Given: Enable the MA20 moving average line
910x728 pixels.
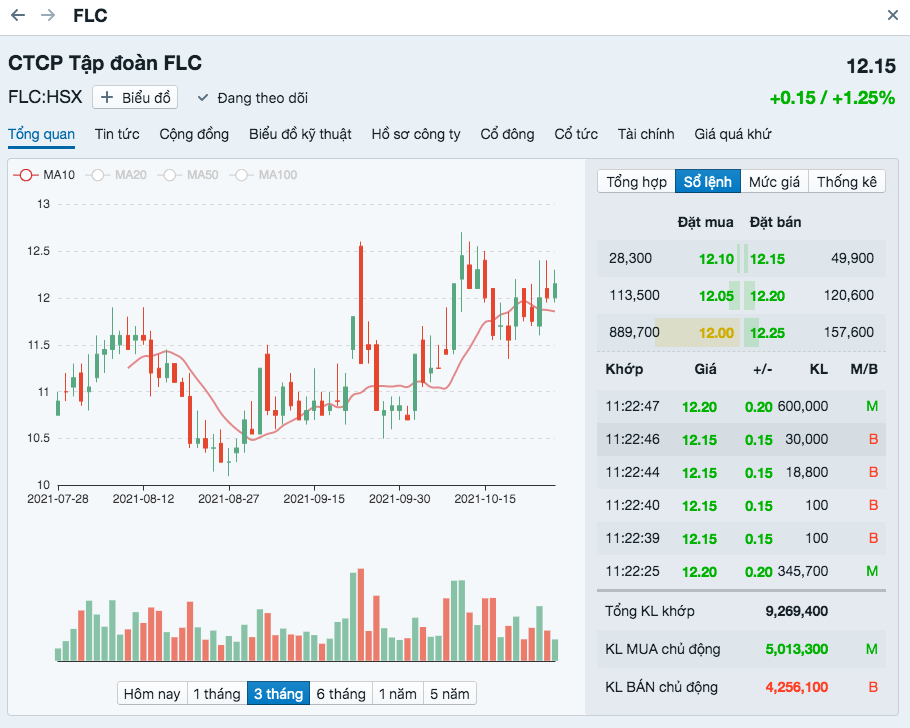Looking at the screenshot, I should click(x=116, y=175).
